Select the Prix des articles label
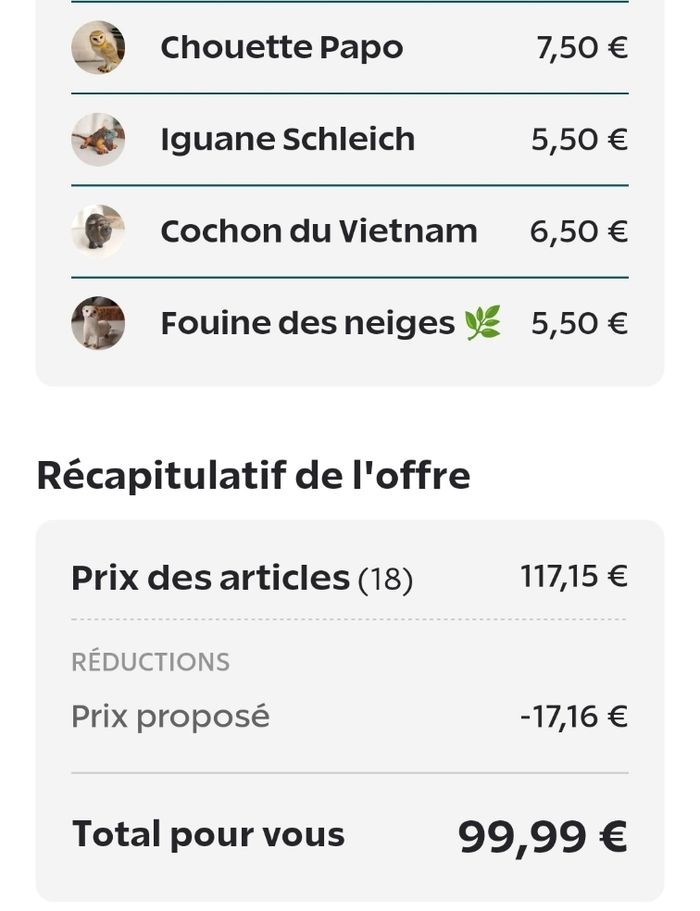This screenshot has height=911, width=700. pos(210,577)
